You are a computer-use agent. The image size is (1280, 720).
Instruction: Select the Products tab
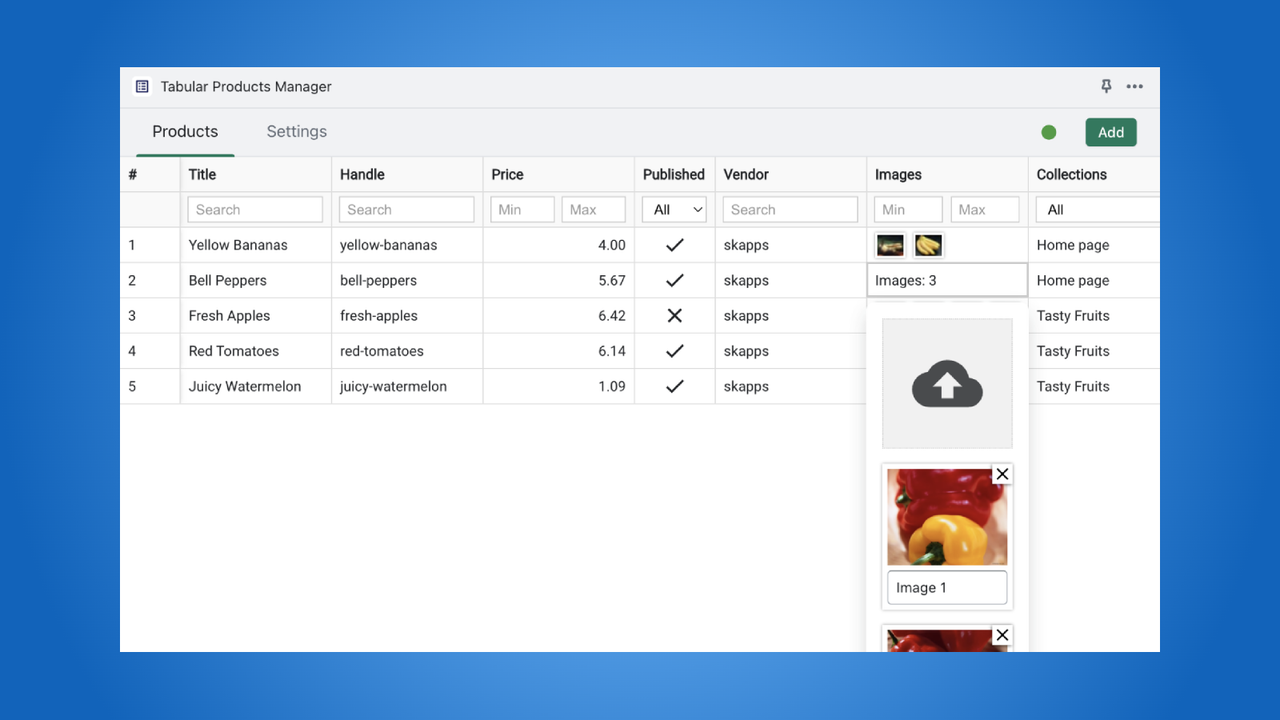pyautogui.click(x=184, y=131)
